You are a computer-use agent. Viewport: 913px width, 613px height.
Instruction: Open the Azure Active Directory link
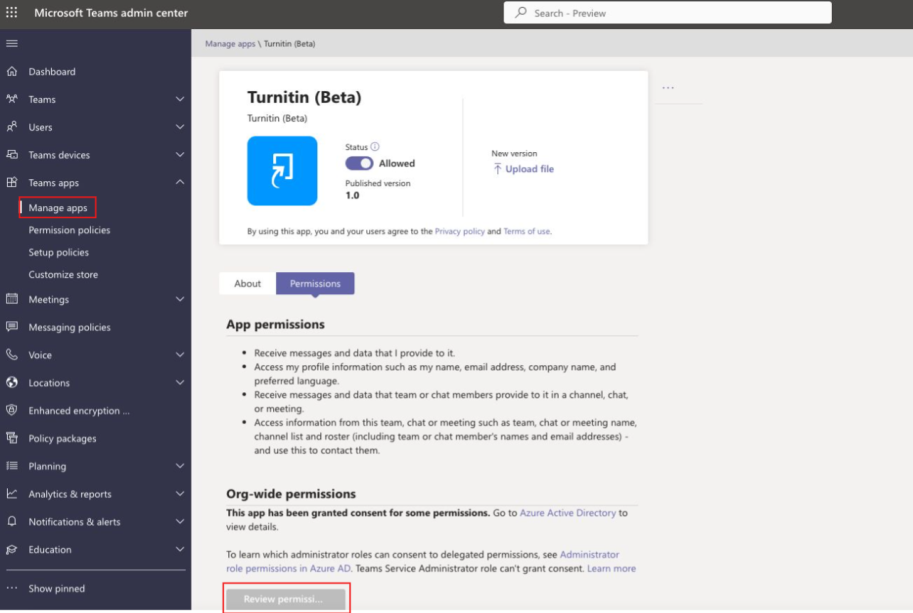(x=568, y=513)
